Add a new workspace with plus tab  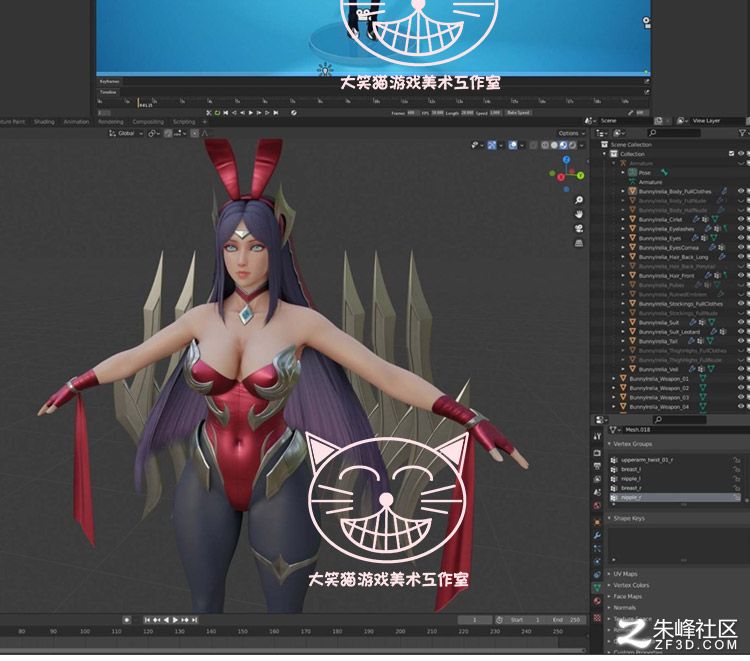[205, 122]
